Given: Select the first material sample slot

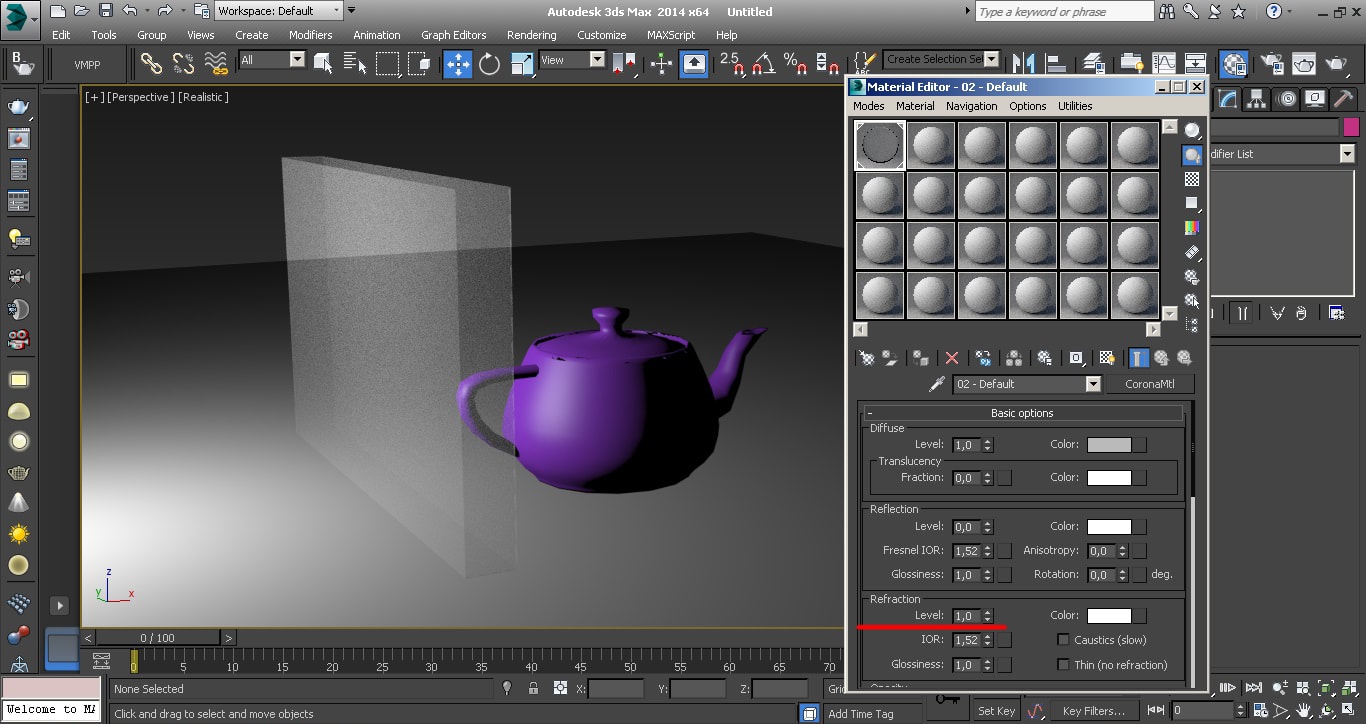Looking at the screenshot, I should [880, 145].
